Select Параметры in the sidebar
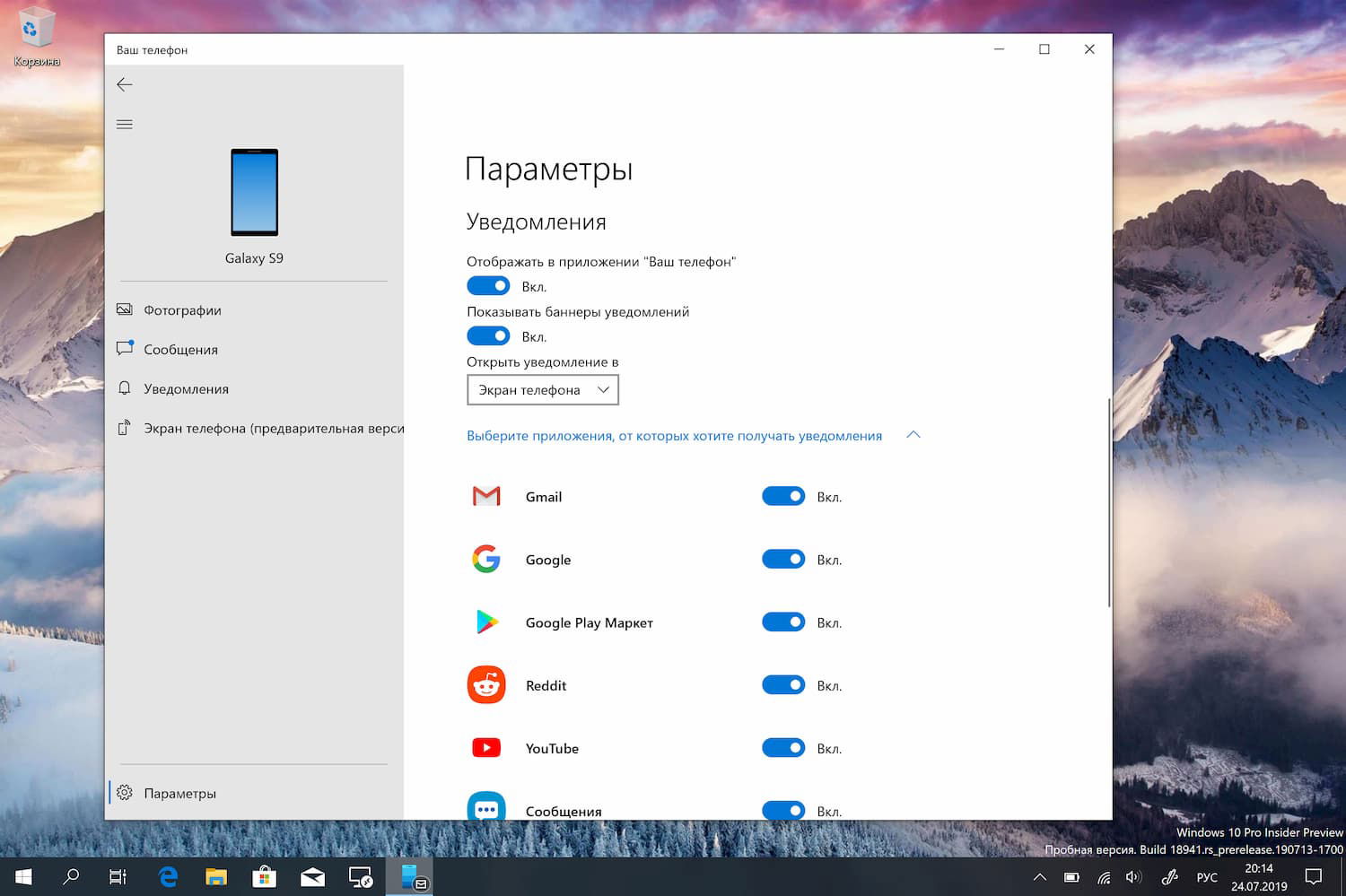 [254, 793]
